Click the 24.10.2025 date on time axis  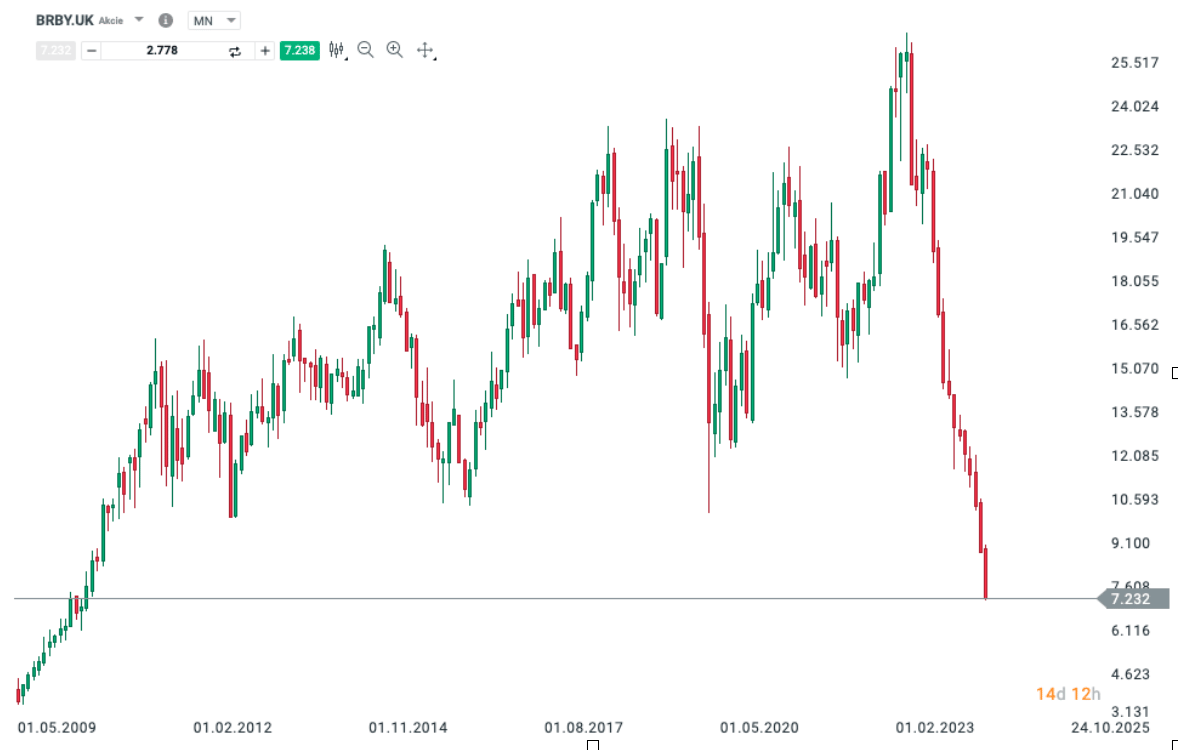pos(1111,727)
